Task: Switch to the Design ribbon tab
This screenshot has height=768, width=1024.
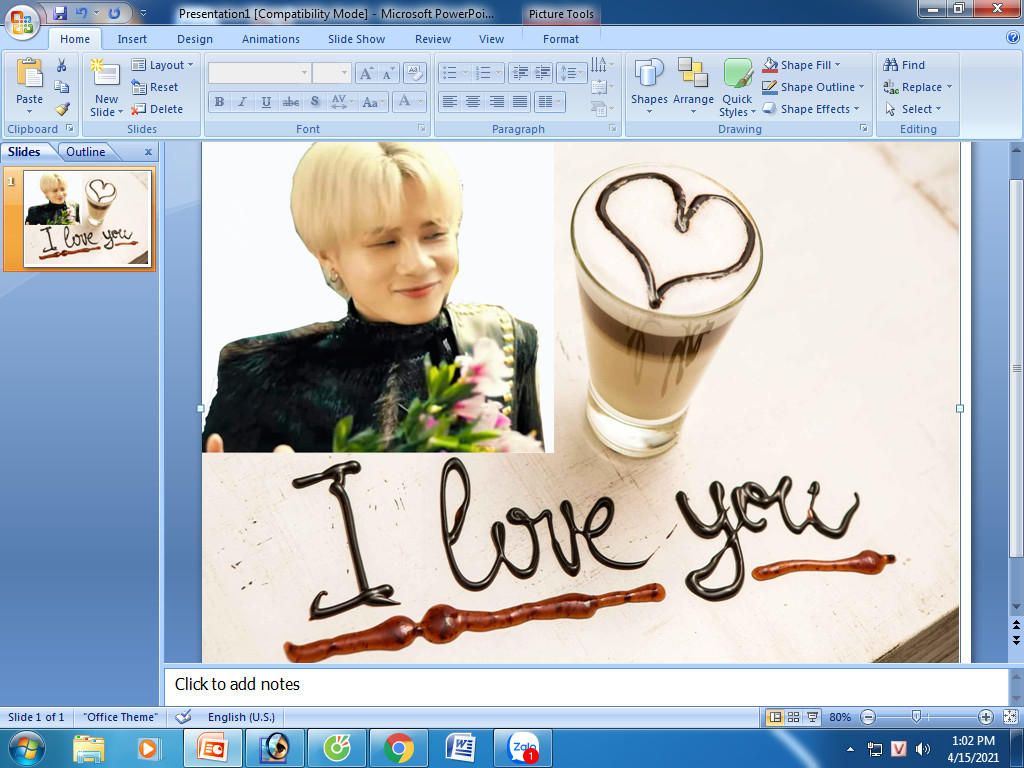Action: click(195, 39)
